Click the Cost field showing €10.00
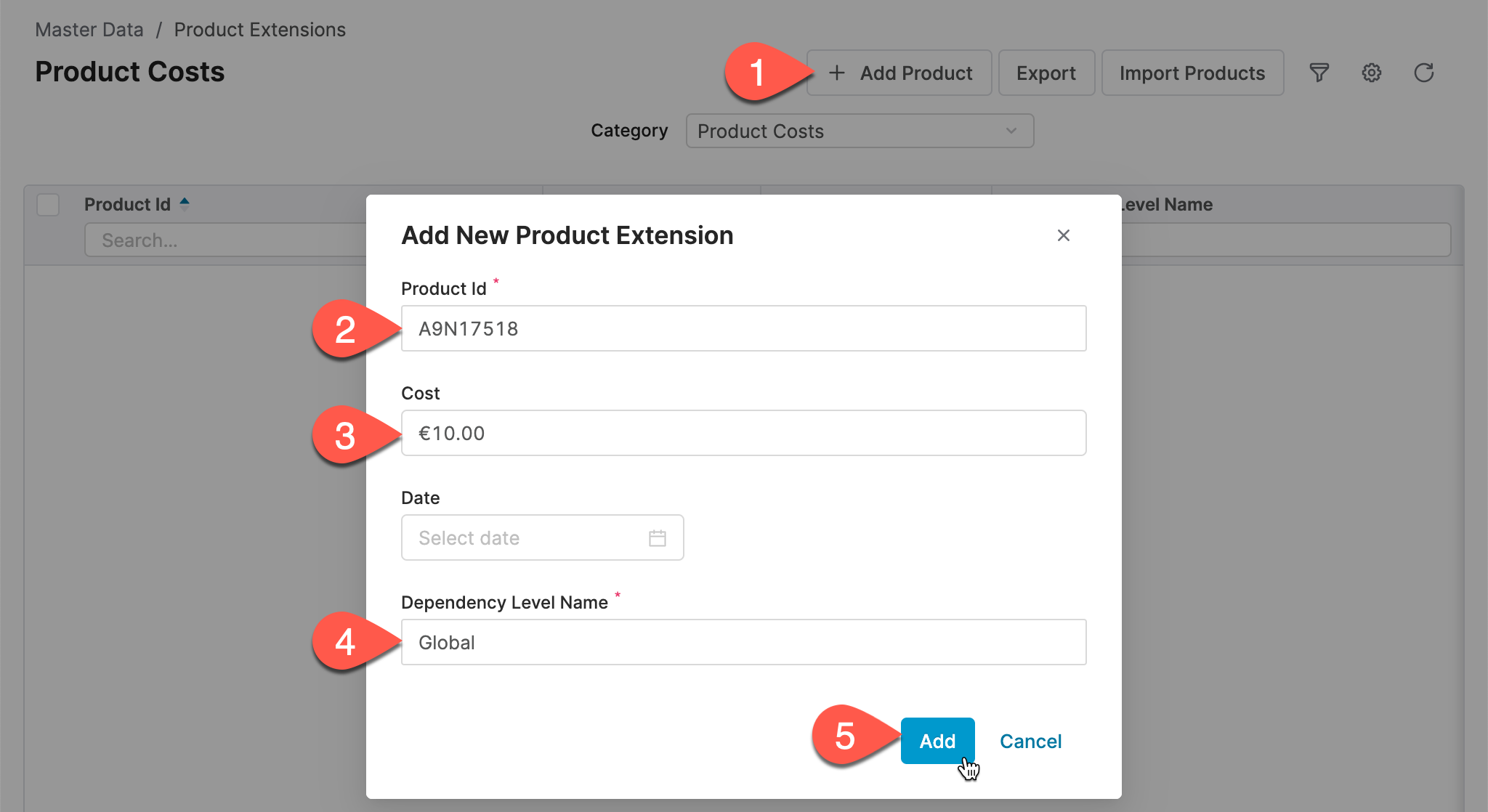This screenshot has height=812, width=1488. click(743, 433)
